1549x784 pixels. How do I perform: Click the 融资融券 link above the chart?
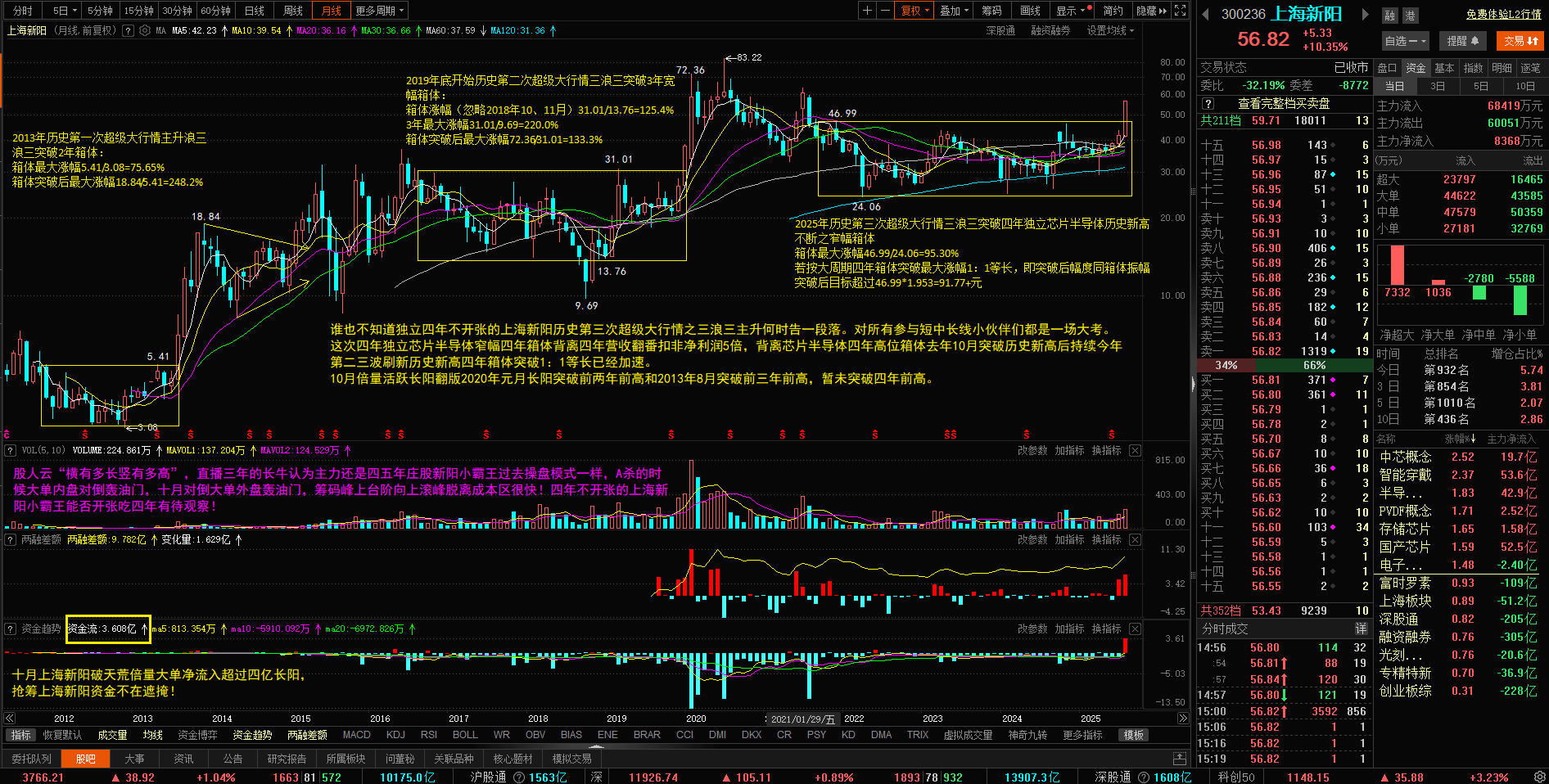tap(1050, 30)
